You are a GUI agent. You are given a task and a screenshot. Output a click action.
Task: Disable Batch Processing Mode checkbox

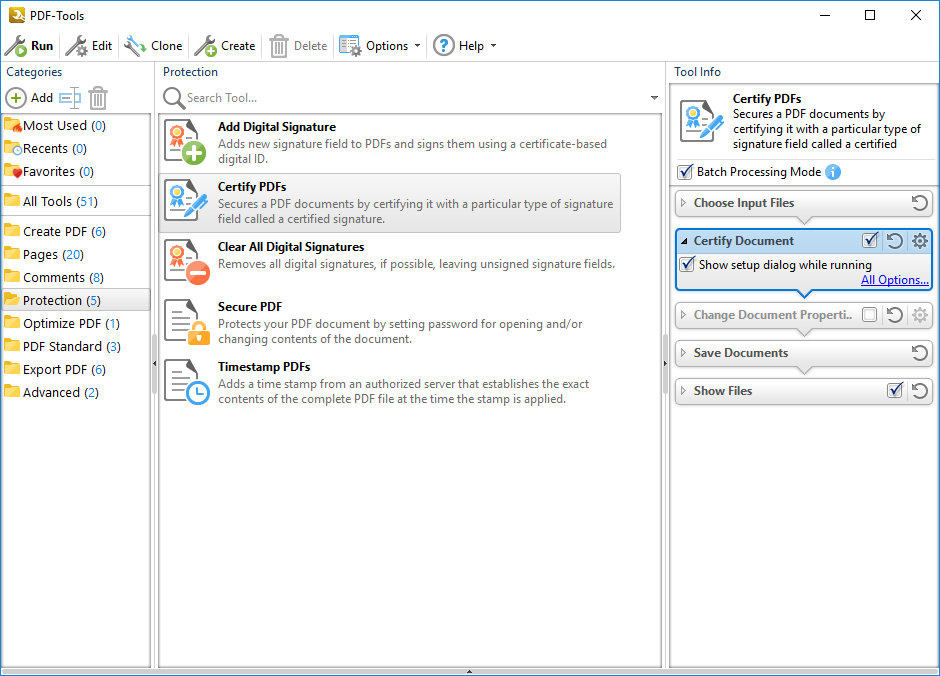[685, 172]
